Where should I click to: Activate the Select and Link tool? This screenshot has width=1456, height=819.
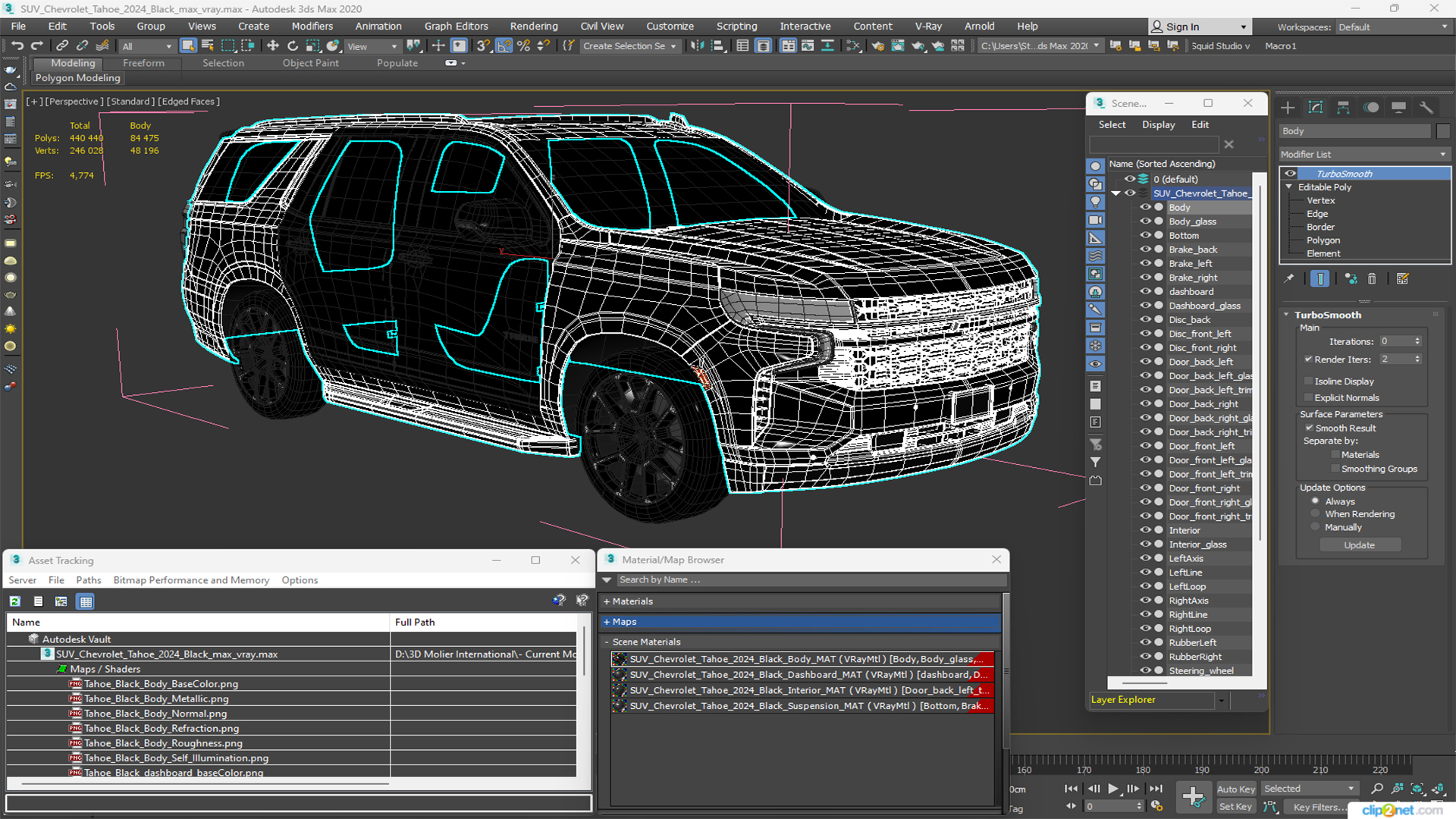[63, 46]
